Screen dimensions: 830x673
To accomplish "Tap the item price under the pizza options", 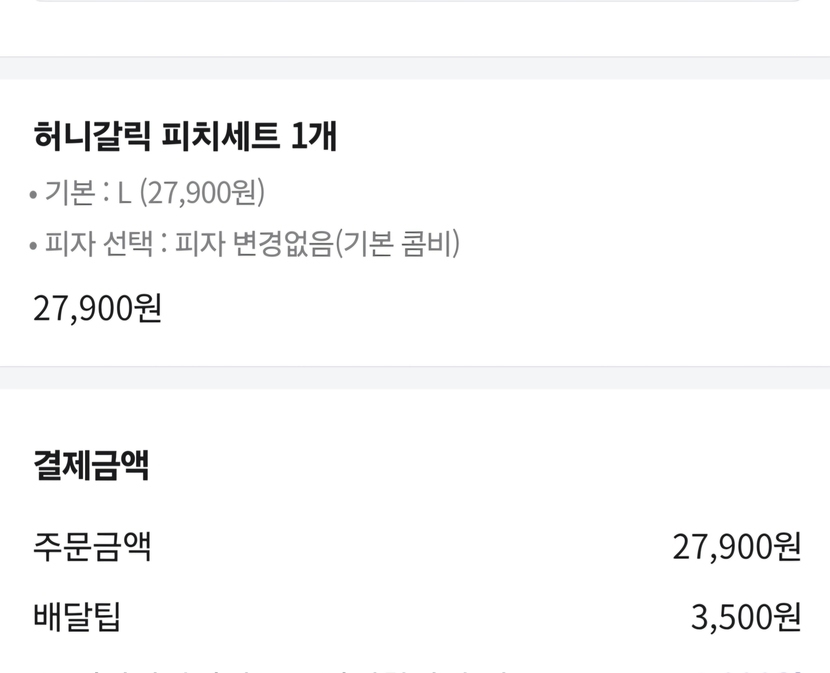I will tap(97, 308).
